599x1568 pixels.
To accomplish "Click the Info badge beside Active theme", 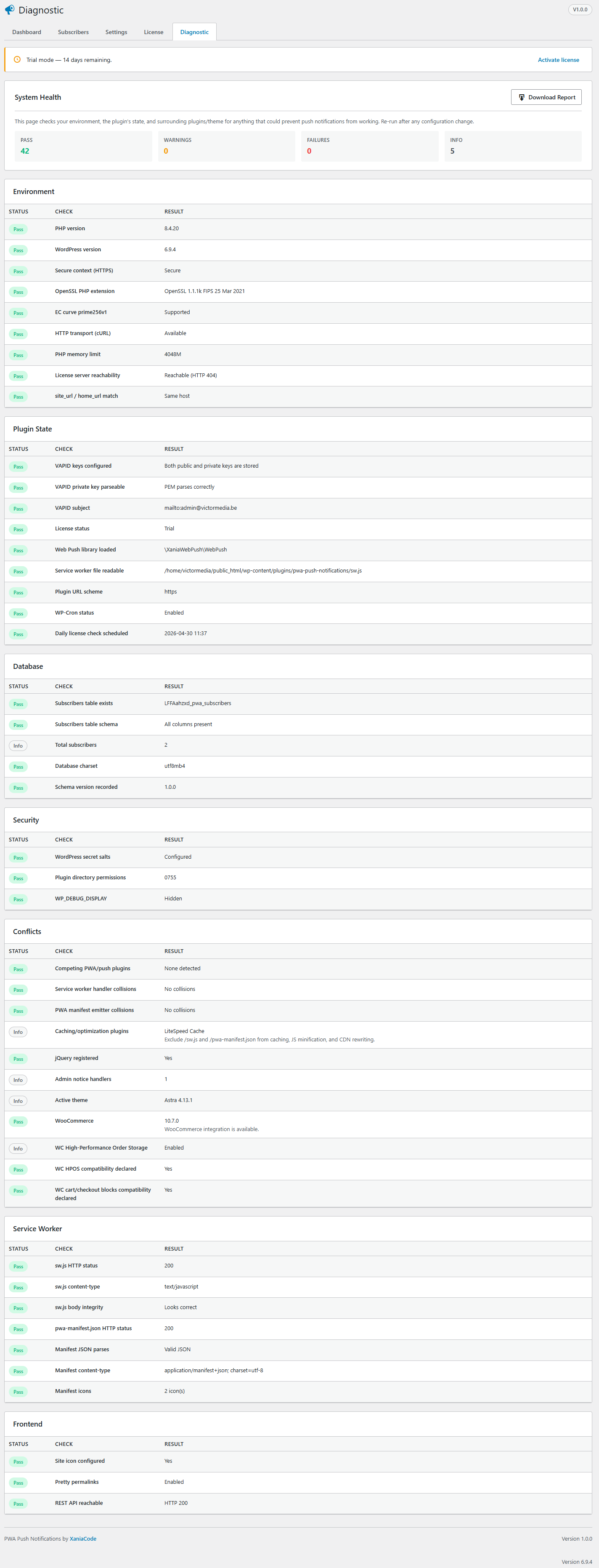I will [18, 1100].
